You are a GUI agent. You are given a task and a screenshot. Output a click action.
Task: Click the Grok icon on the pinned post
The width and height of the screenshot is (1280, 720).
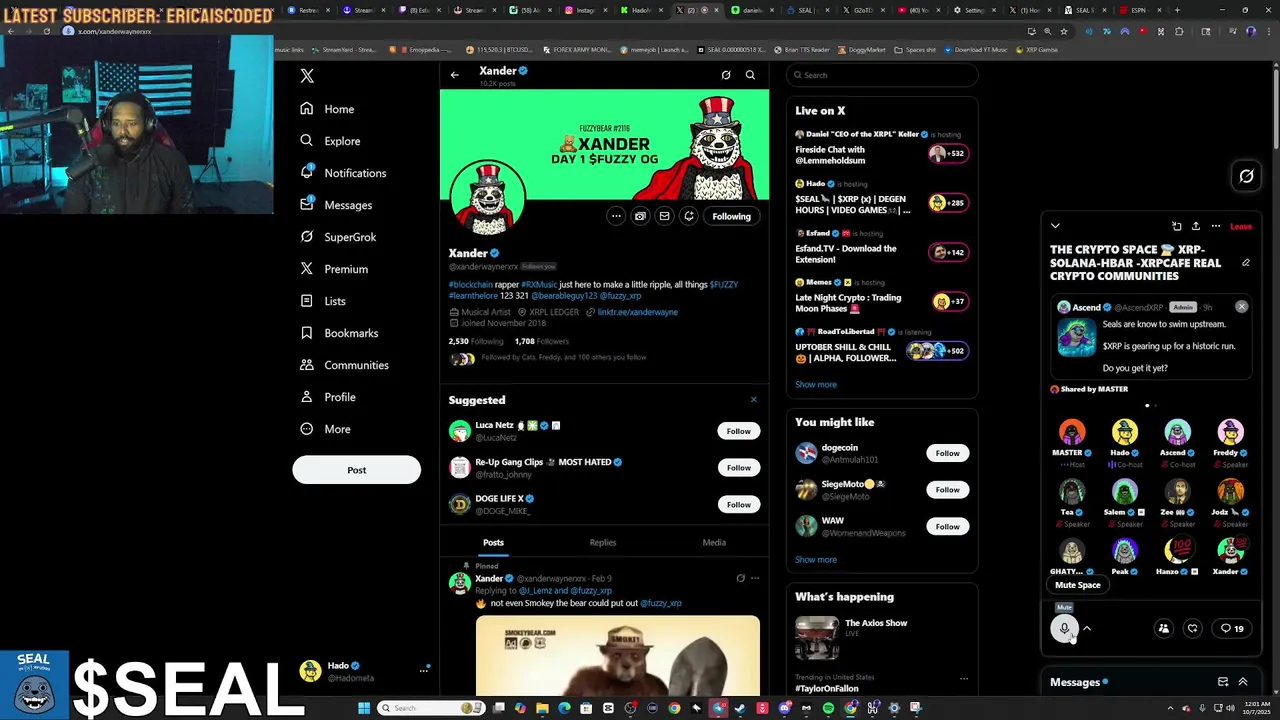tap(740, 578)
